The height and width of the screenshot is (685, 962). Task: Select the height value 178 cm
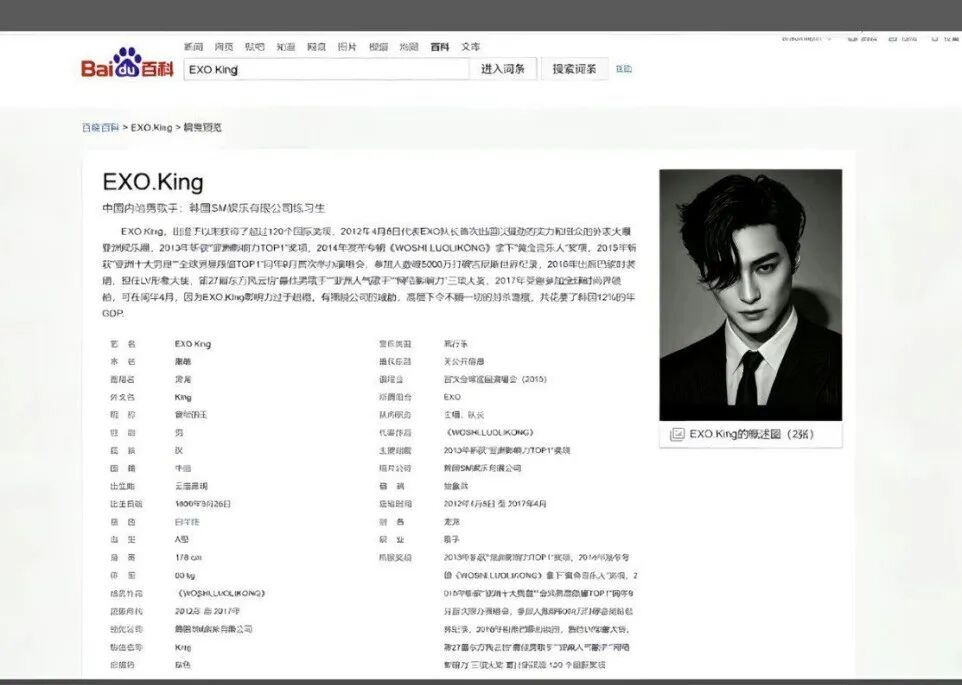188,557
